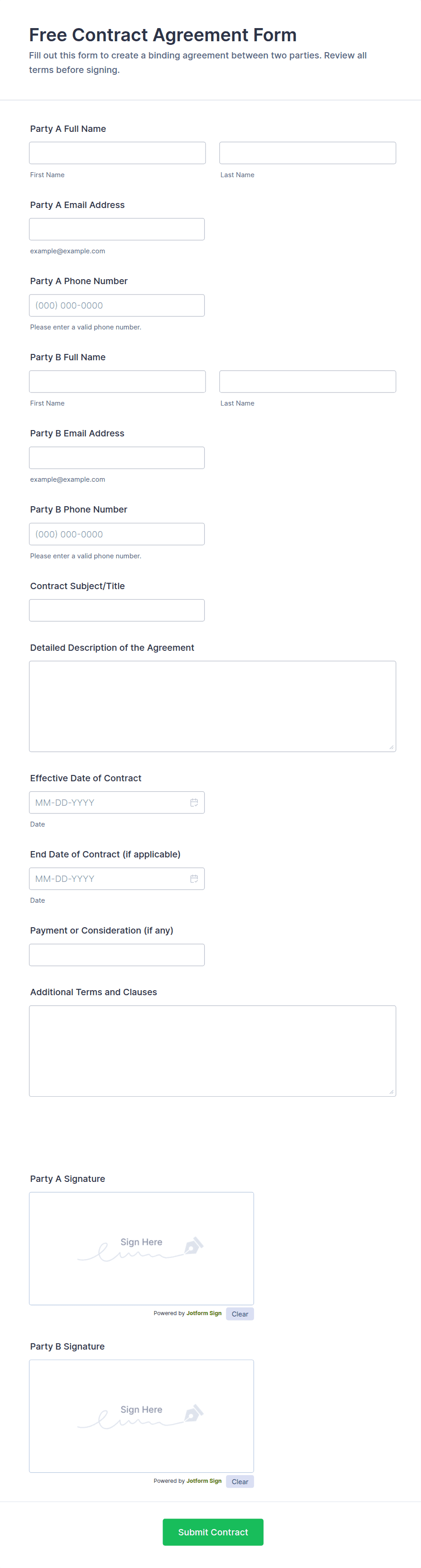The image size is (421, 1568).
Task: Click Payment or Consideration field
Action: tap(117, 954)
